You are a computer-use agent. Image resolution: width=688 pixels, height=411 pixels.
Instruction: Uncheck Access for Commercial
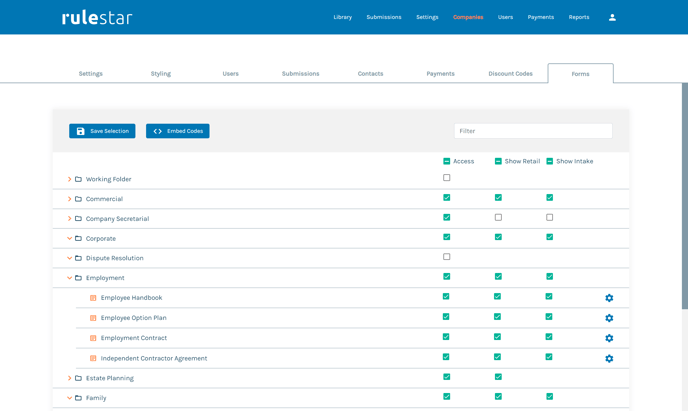point(447,197)
